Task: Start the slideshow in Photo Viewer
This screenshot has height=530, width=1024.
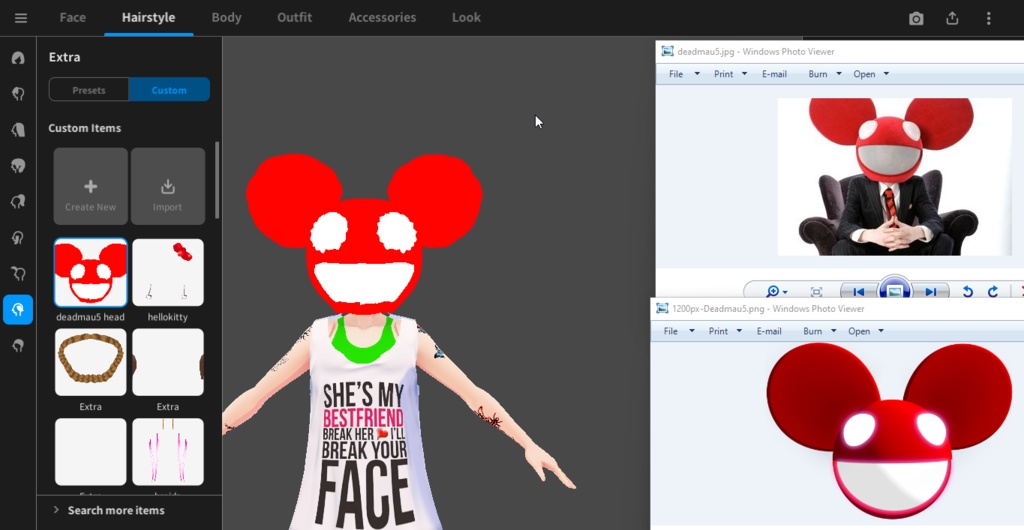Action: 895,290
